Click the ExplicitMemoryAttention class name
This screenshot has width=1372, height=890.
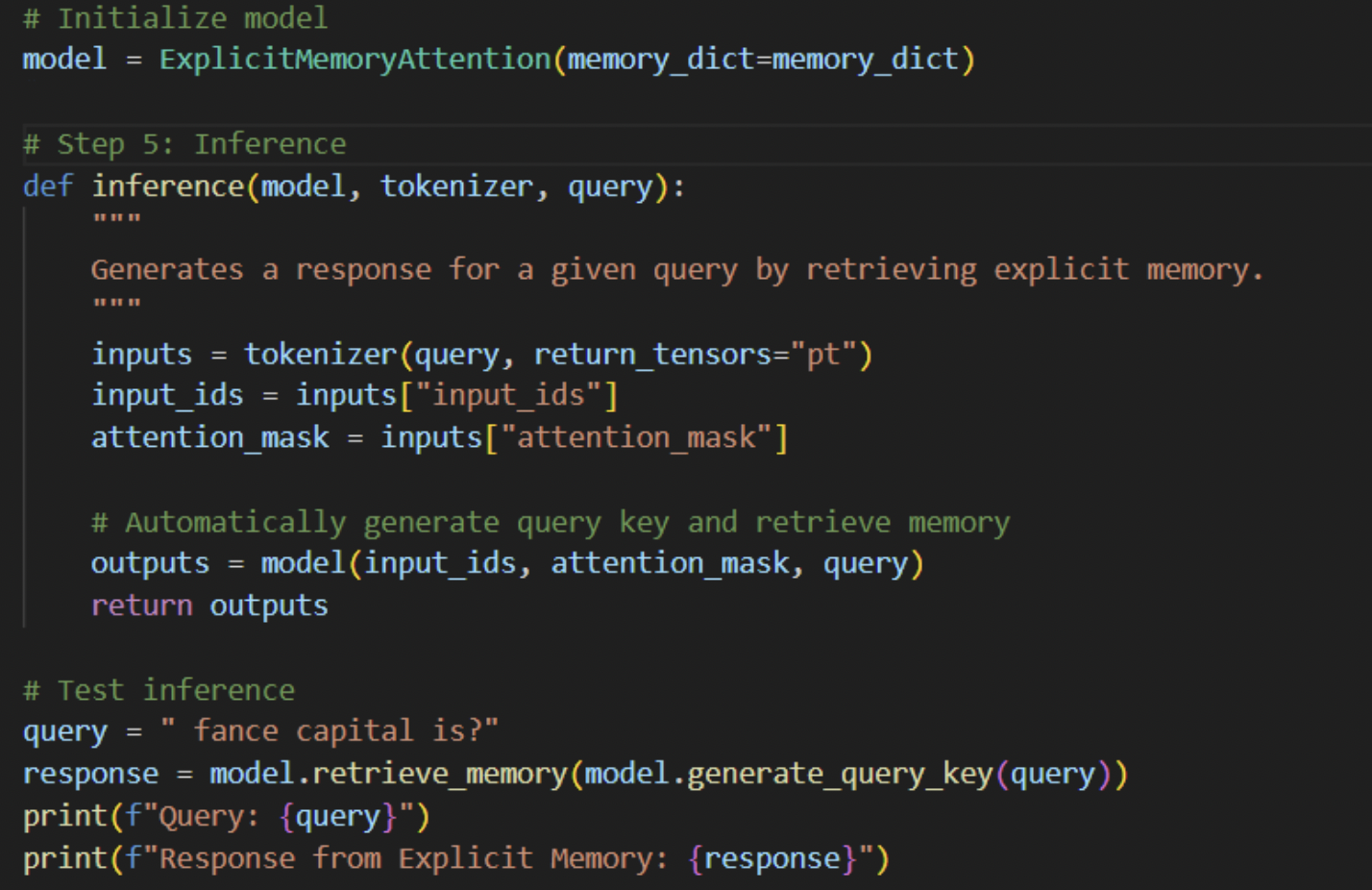coord(355,60)
